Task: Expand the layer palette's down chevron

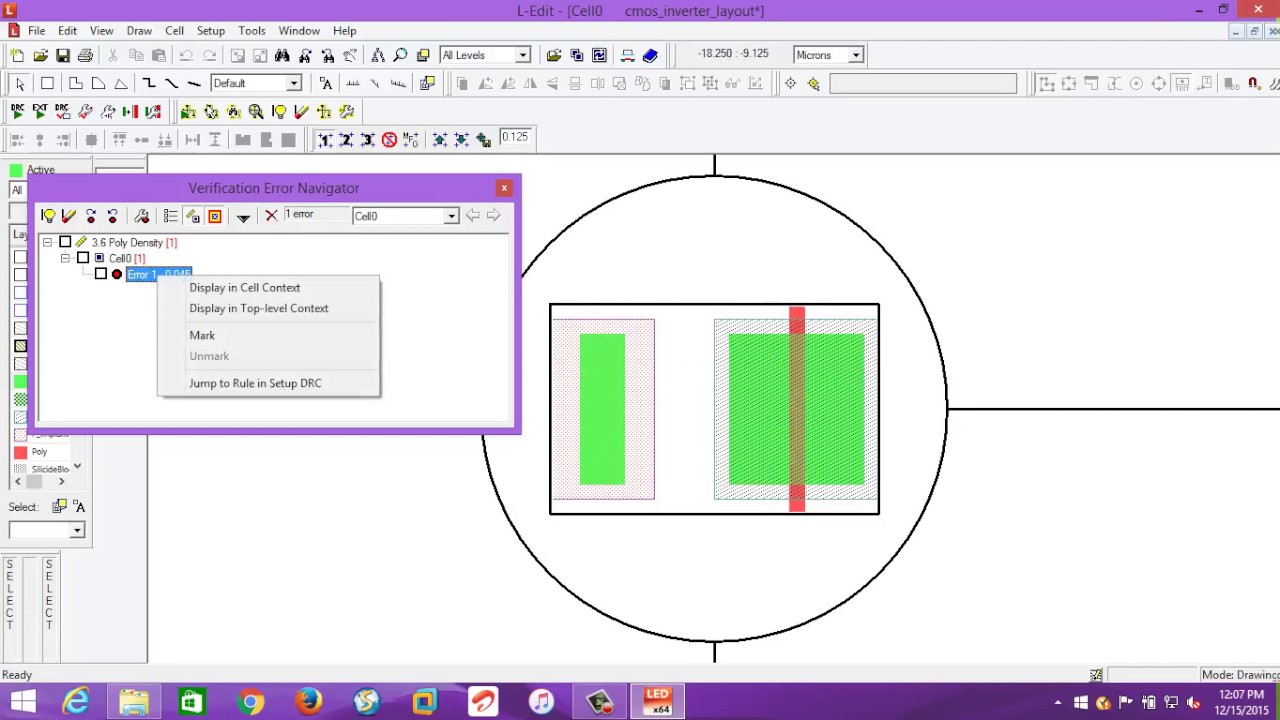Action: [x=77, y=467]
